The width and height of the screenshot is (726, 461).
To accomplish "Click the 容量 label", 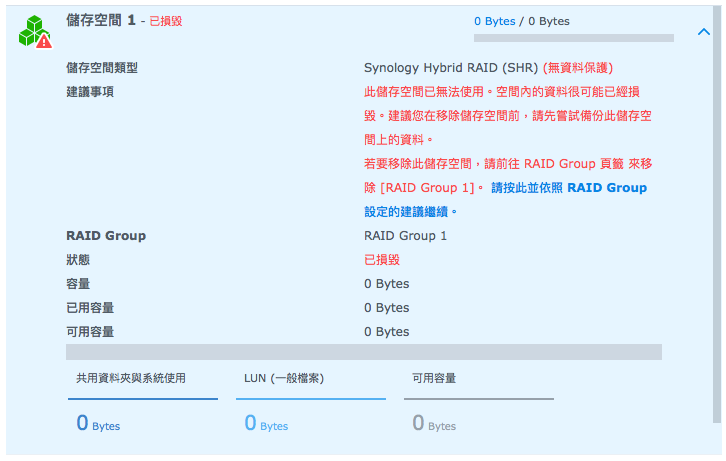I will click(x=78, y=284).
